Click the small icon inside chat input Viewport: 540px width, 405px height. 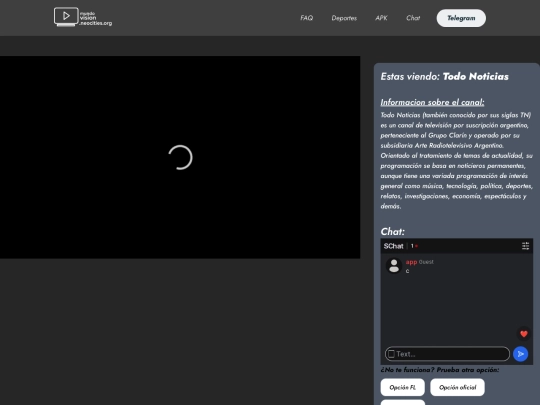click(x=391, y=354)
